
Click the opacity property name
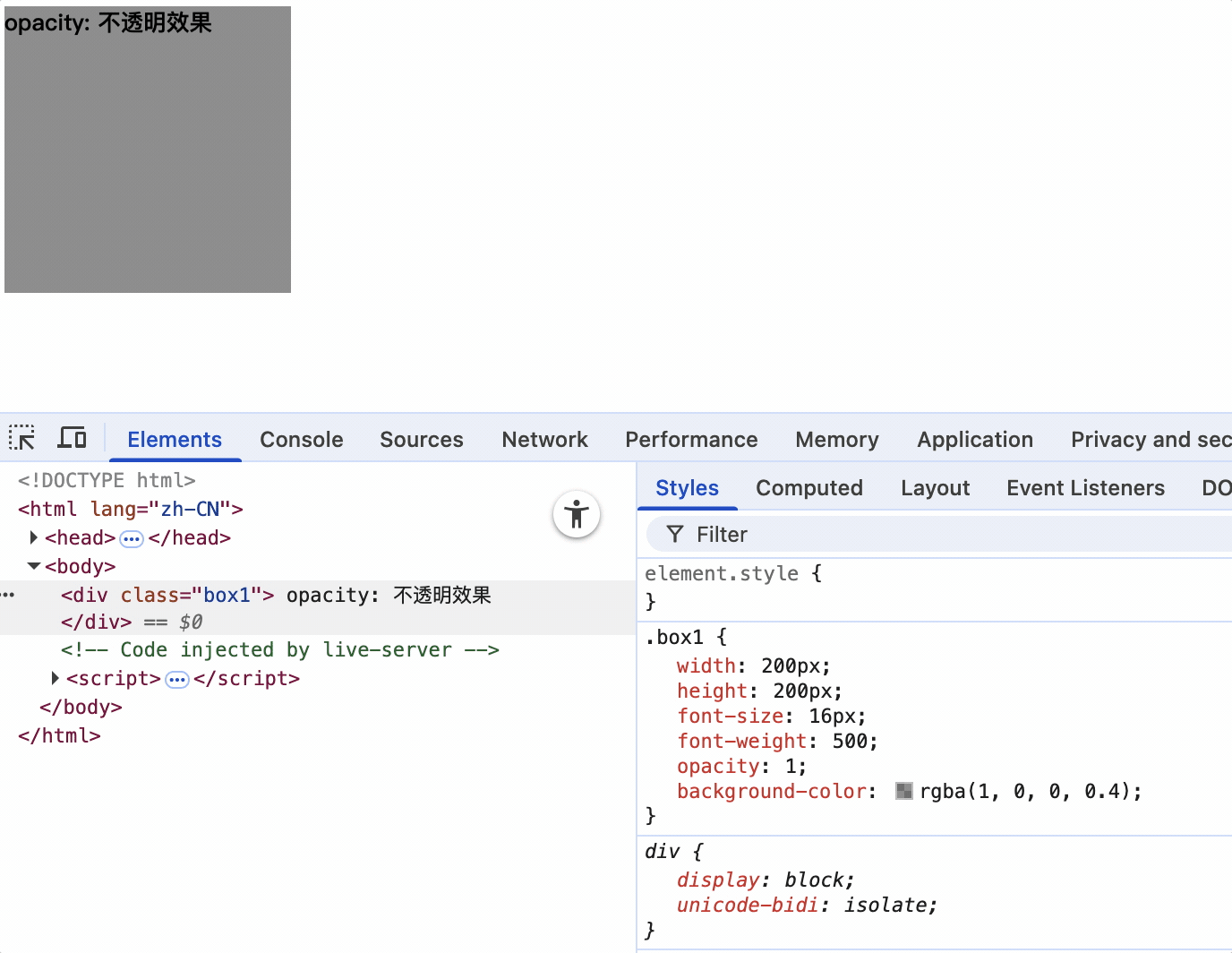pyautogui.click(x=718, y=766)
